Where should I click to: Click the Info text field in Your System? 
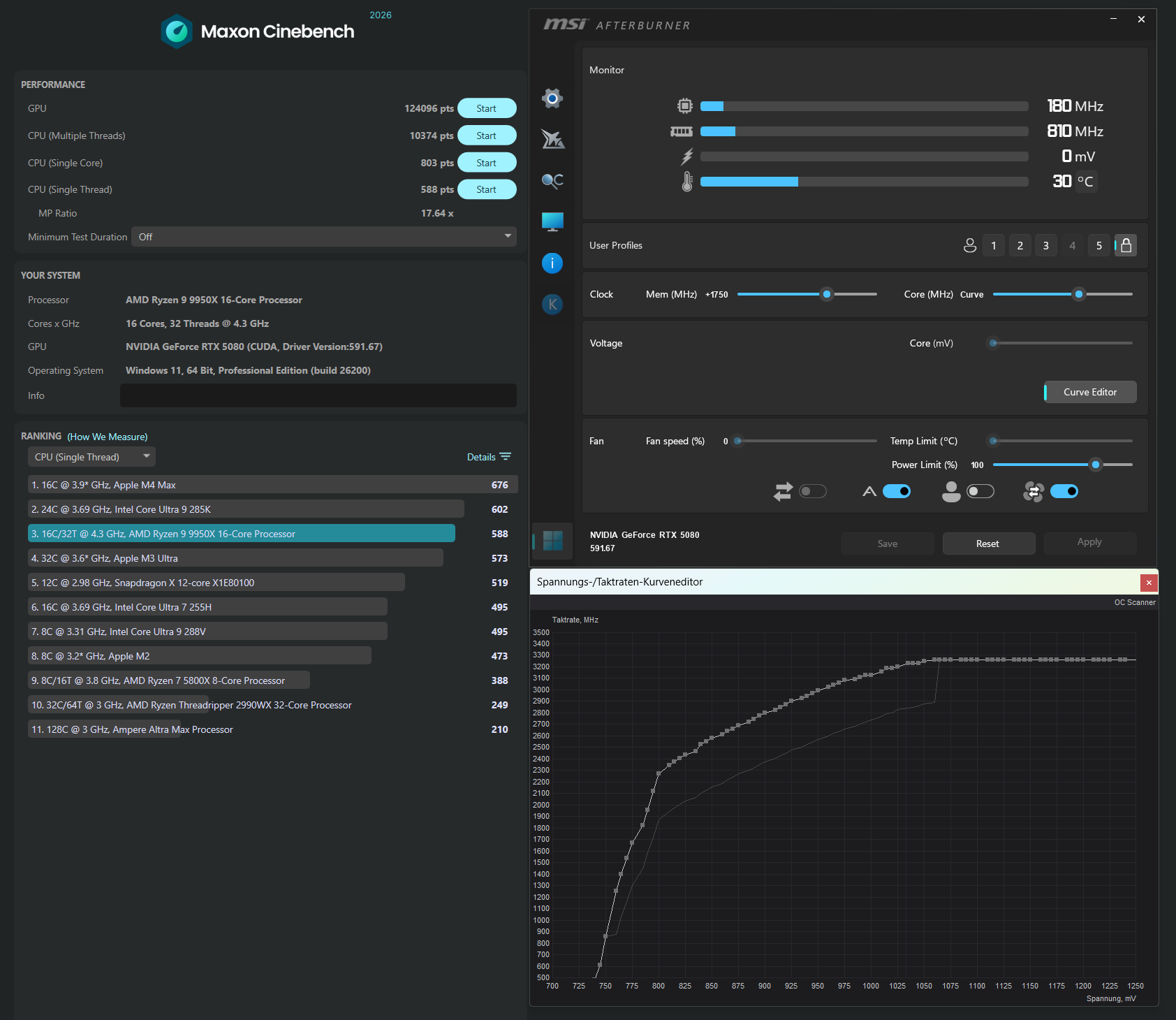pos(318,395)
